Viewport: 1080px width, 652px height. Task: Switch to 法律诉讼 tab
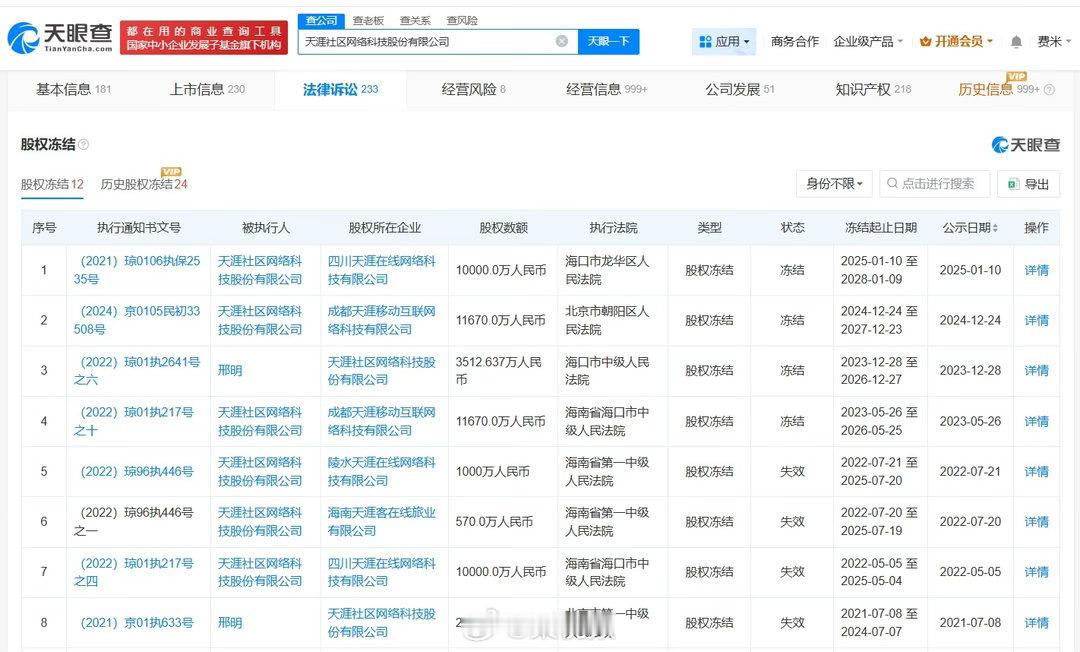tap(340, 90)
